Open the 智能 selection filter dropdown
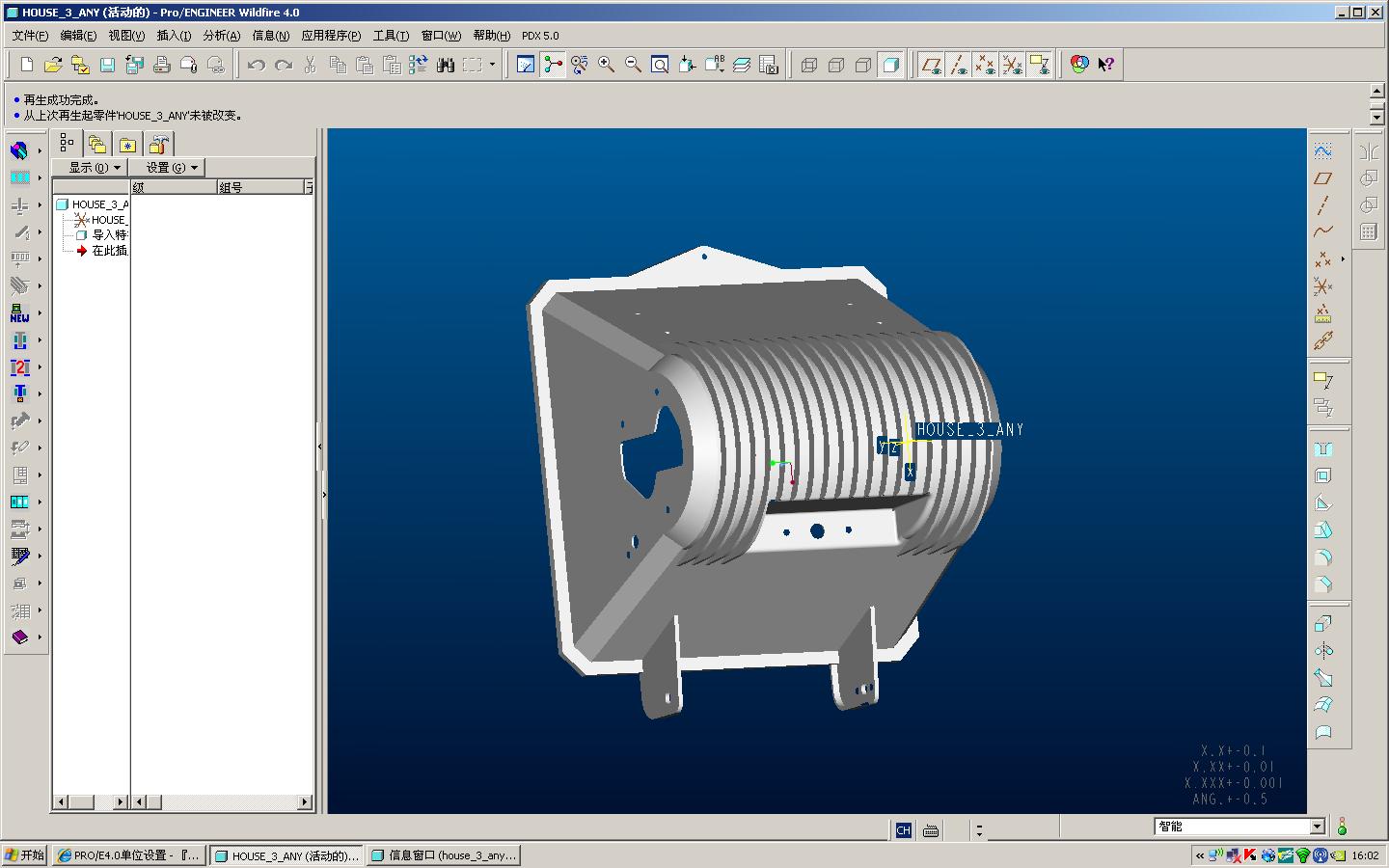The width and height of the screenshot is (1389, 868). click(1318, 827)
